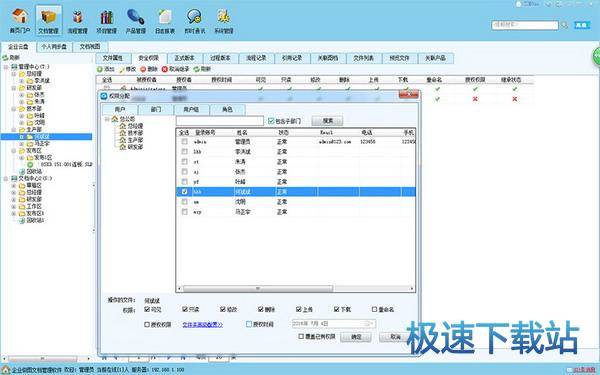
Task: Check the admin 管理员 row checkbox
Action: [184, 142]
